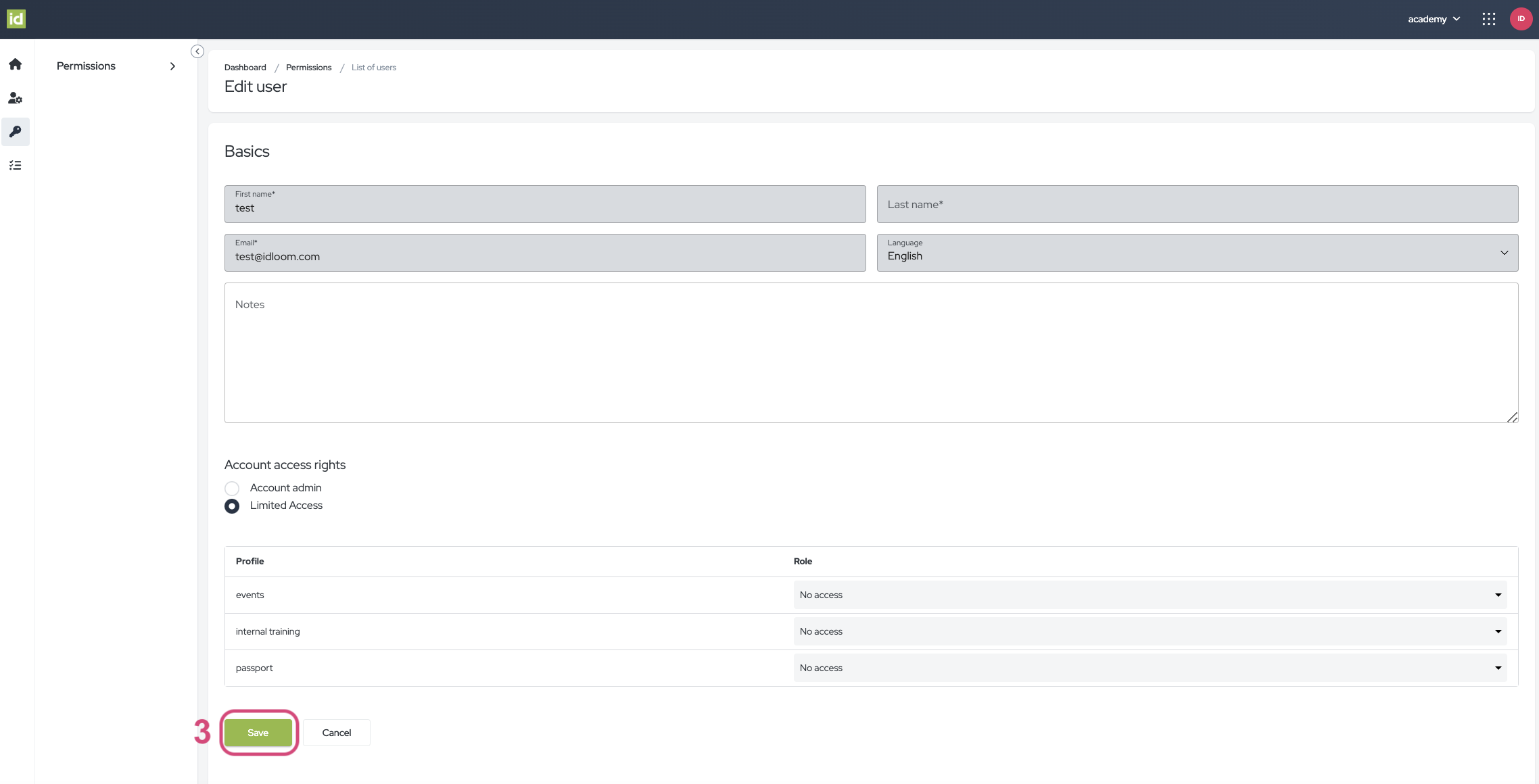Open the checklist icon in sidebar
Screen dimensions: 1539x784
point(16,165)
